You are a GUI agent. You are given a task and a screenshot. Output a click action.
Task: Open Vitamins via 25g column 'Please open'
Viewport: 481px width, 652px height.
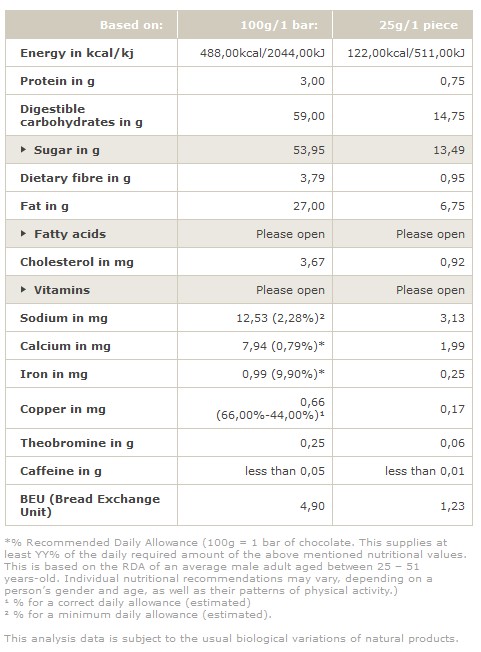430,290
